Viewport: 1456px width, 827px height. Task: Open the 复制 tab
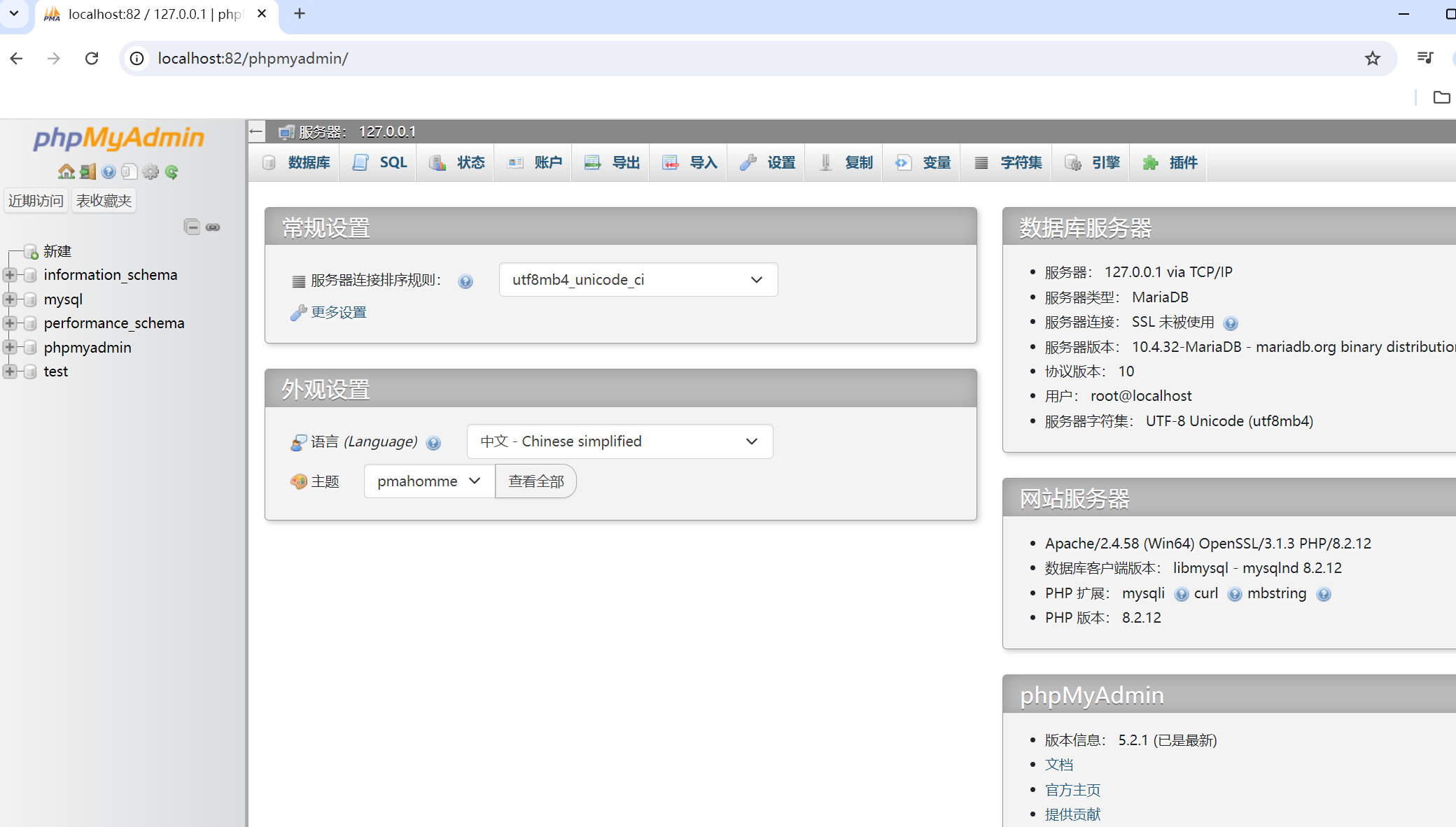coord(845,163)
